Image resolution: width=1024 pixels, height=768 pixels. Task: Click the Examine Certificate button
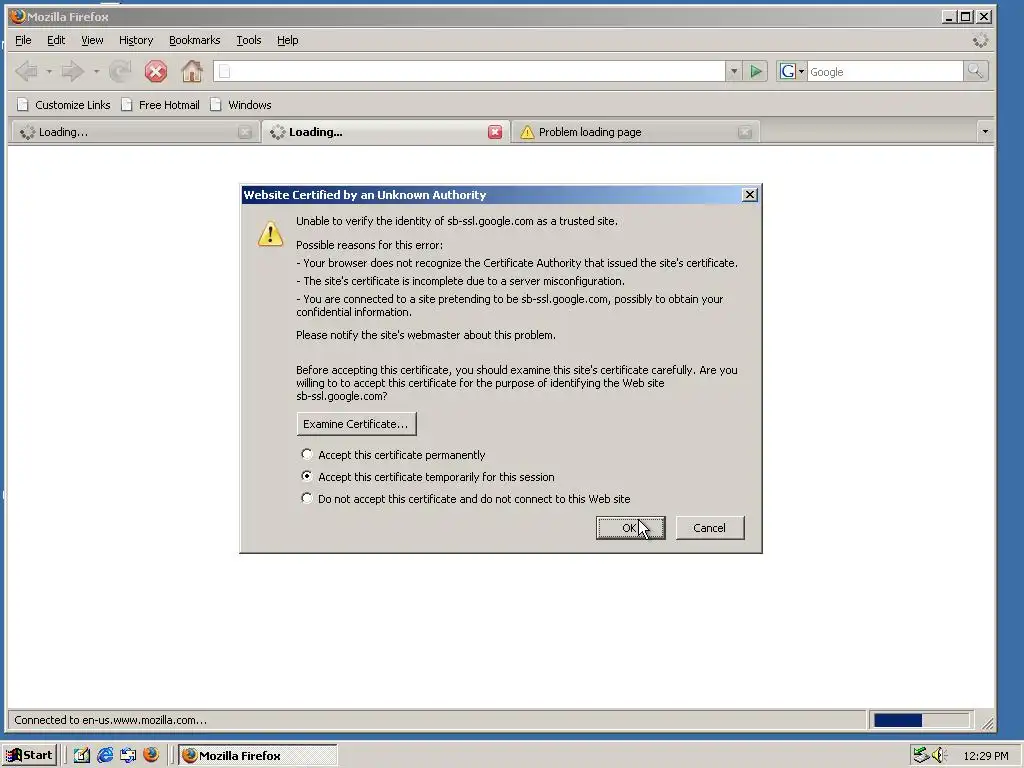(356, 424)
